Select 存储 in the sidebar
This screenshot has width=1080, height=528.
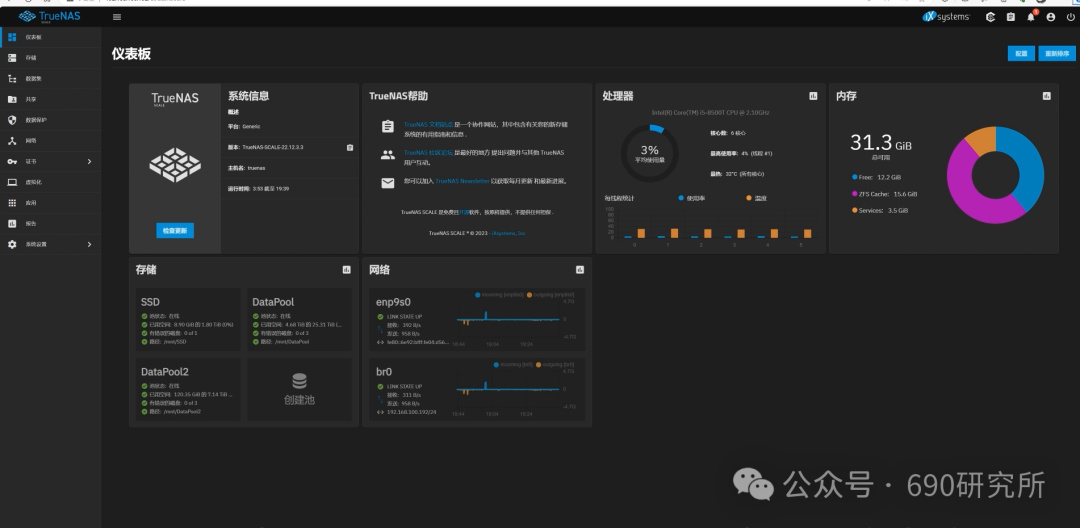pyautogui.click(x=51, y=59)
